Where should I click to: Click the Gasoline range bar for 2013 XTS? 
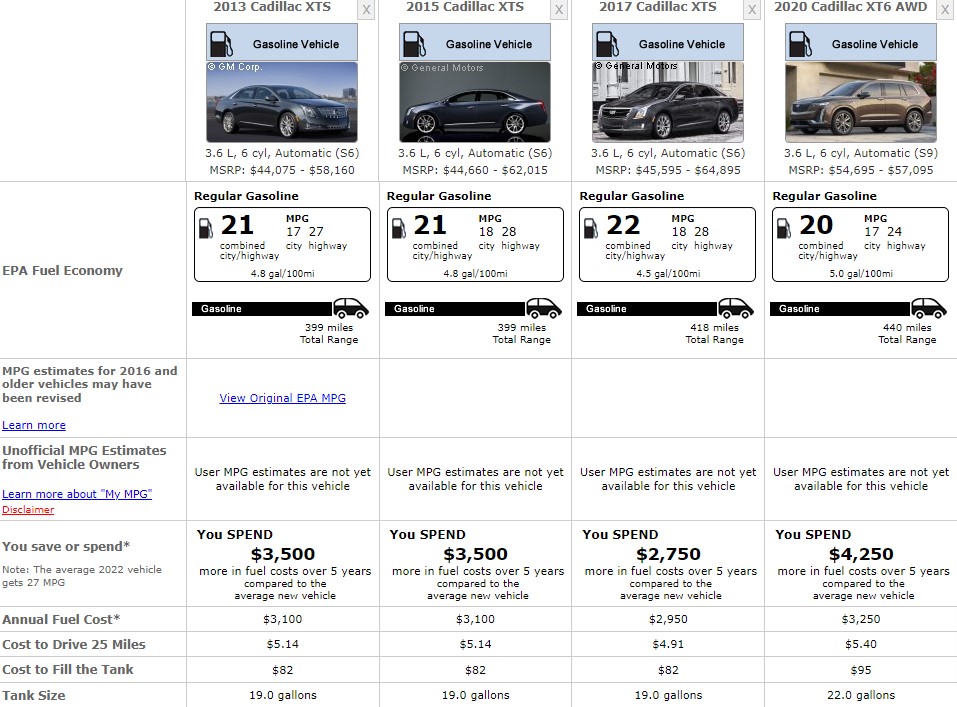[x=262, y=309]
